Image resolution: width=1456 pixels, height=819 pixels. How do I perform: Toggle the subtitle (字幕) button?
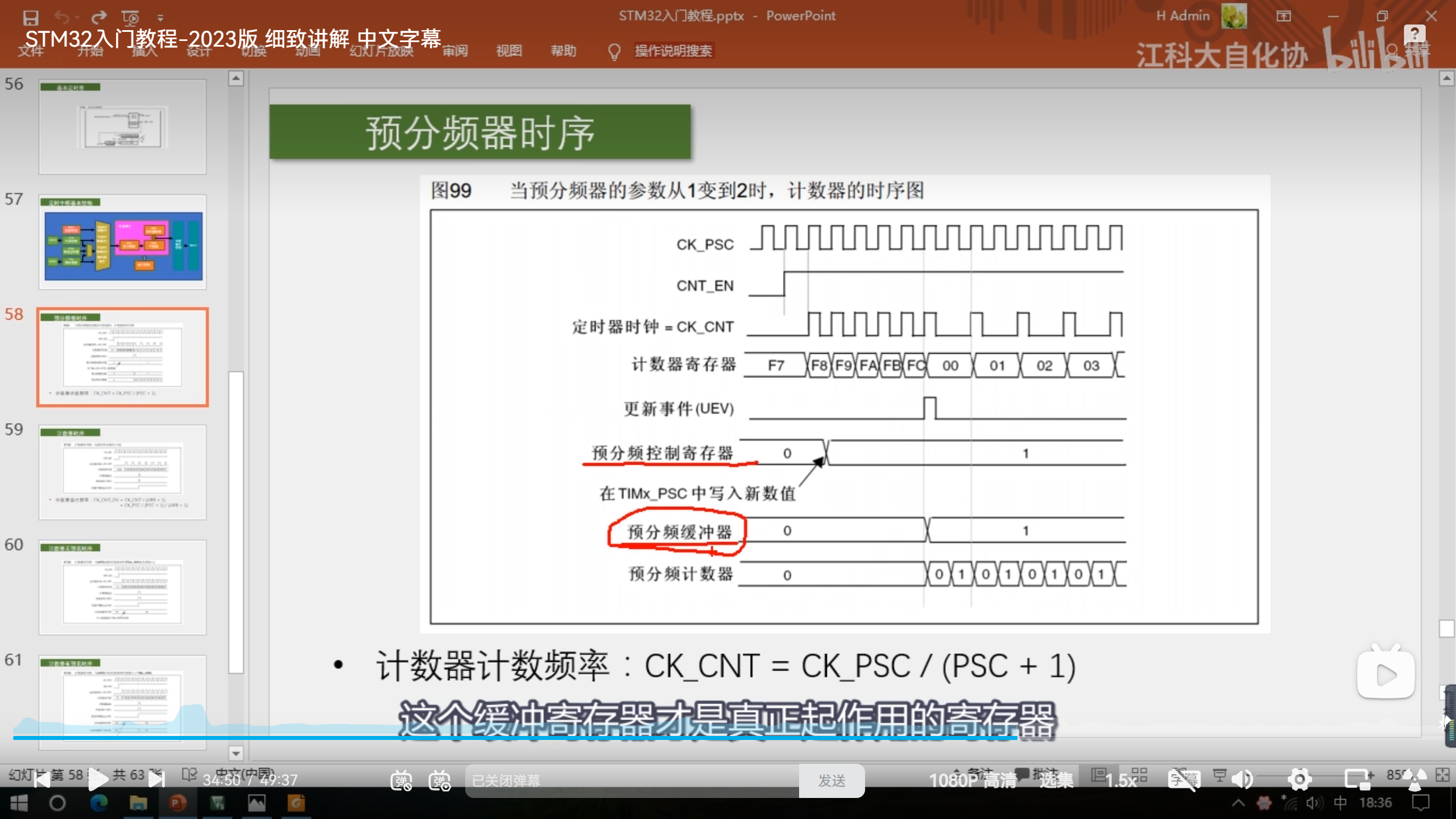pos(1183,779)
